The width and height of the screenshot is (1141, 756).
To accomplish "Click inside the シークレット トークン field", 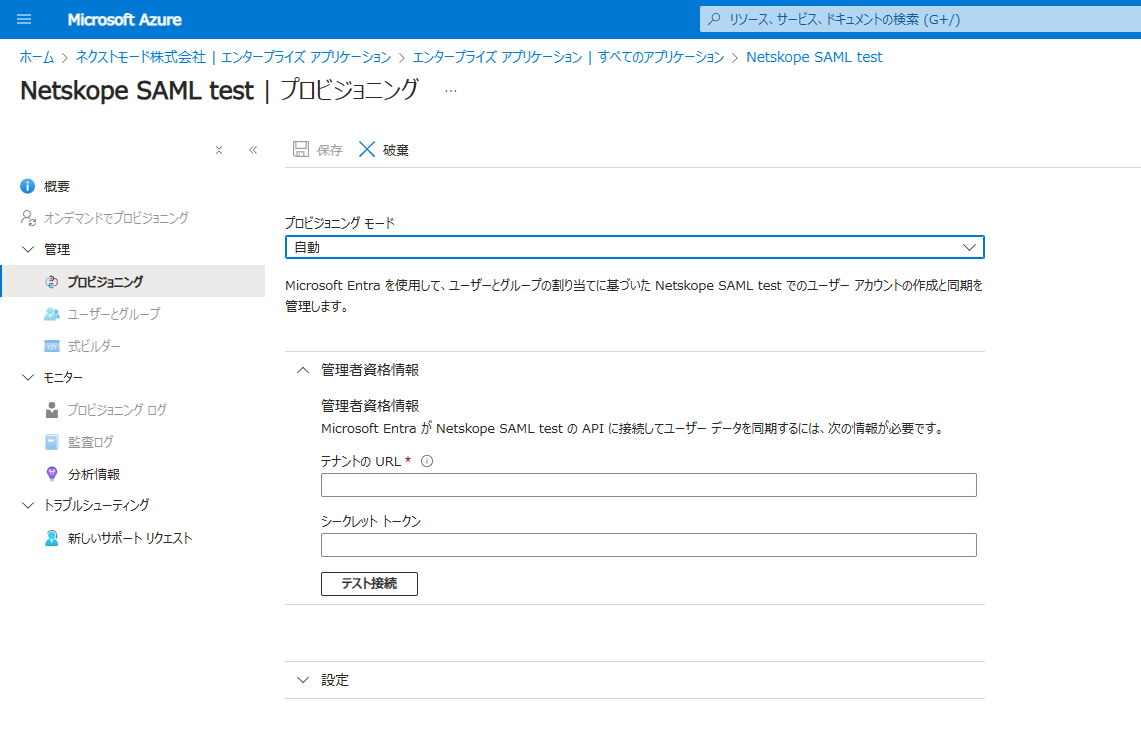I will click(648, 544).
